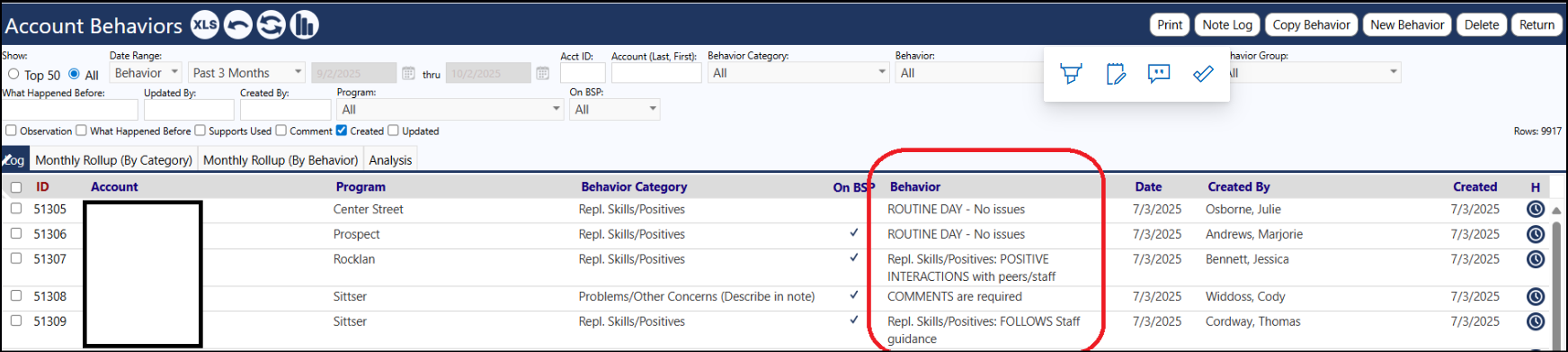Image resolution: width=1568 pixels, height=352 pixels.
Task: Check the checkbox for row 51306
Action: point(16,233)
